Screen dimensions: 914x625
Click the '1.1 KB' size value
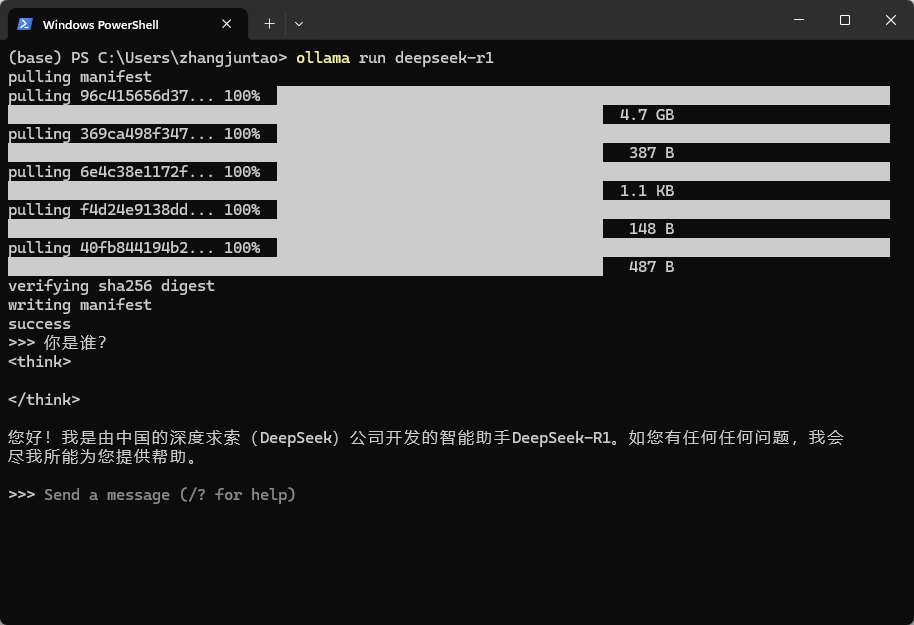[647, 191]
